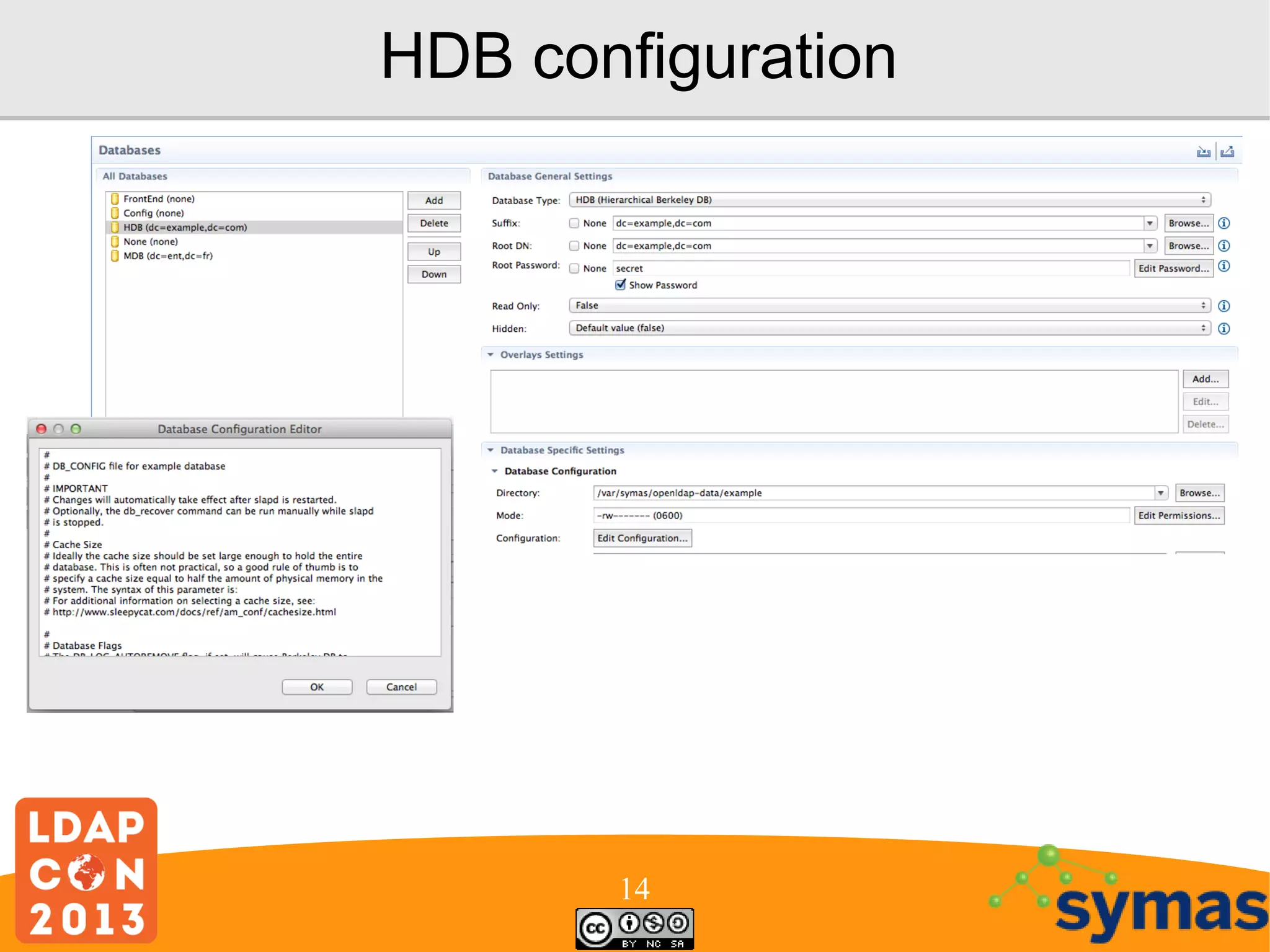Select the FrontEnd (none) database icon
The height and width of the screenshot is (952, 1270).
coord(115,198)
